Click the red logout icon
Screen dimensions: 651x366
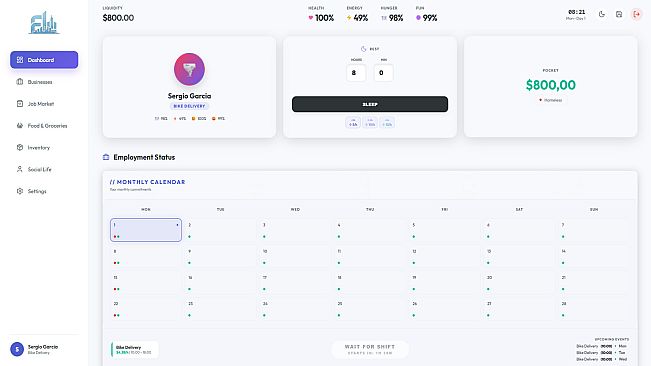click(x=636, y=15)
